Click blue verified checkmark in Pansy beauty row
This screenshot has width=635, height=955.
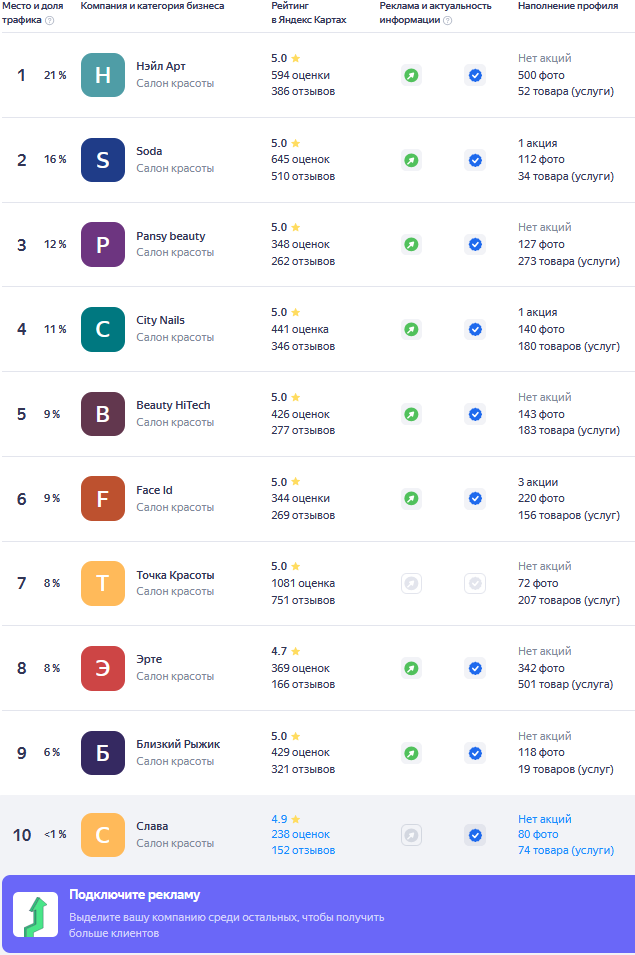475,244
